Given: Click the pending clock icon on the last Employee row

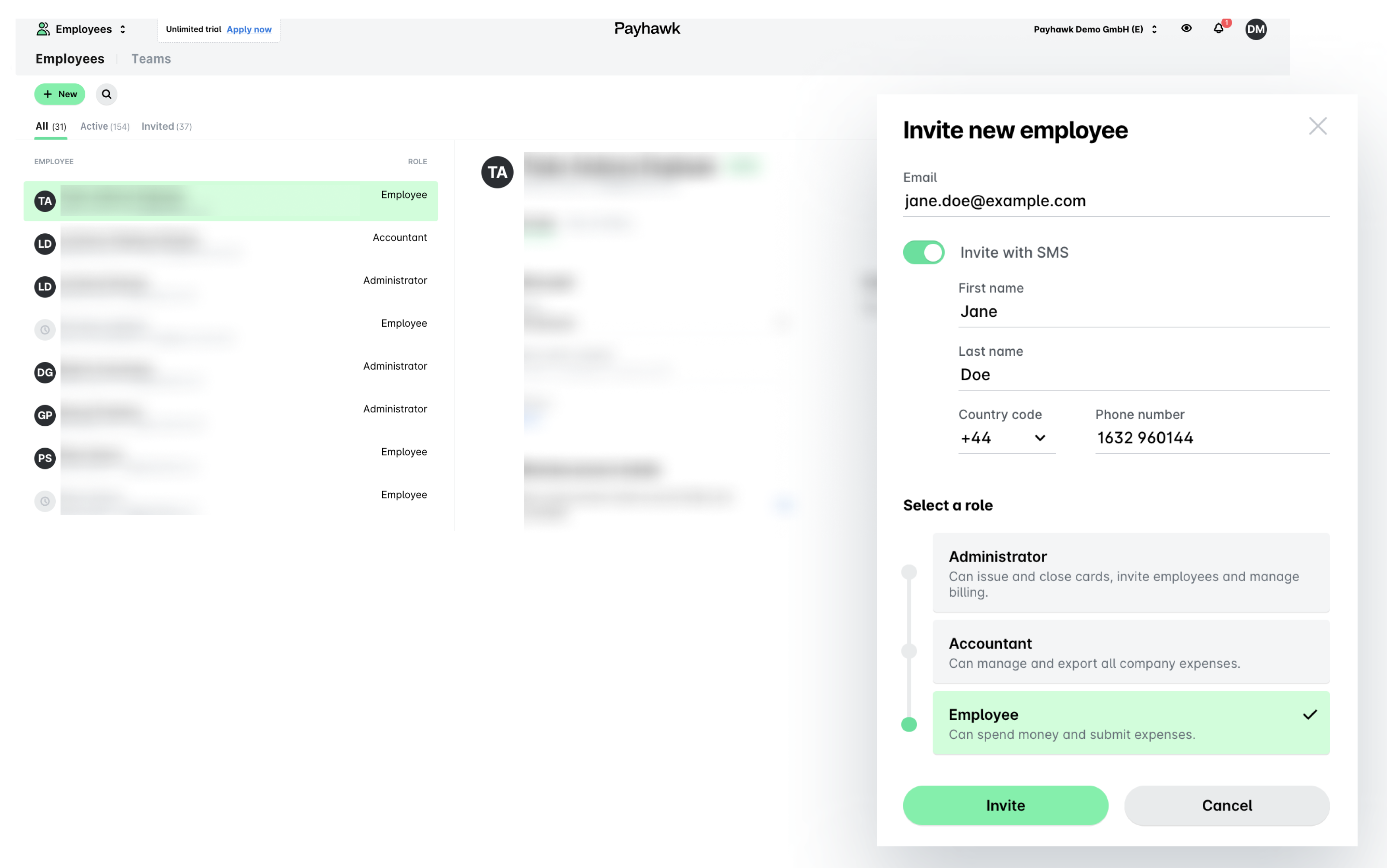Looking at the screenshot, I should 45,501.
